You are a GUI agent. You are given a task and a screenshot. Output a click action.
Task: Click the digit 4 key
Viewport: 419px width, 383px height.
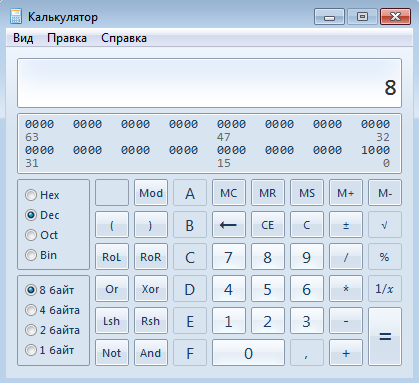(x=229, y=289)
